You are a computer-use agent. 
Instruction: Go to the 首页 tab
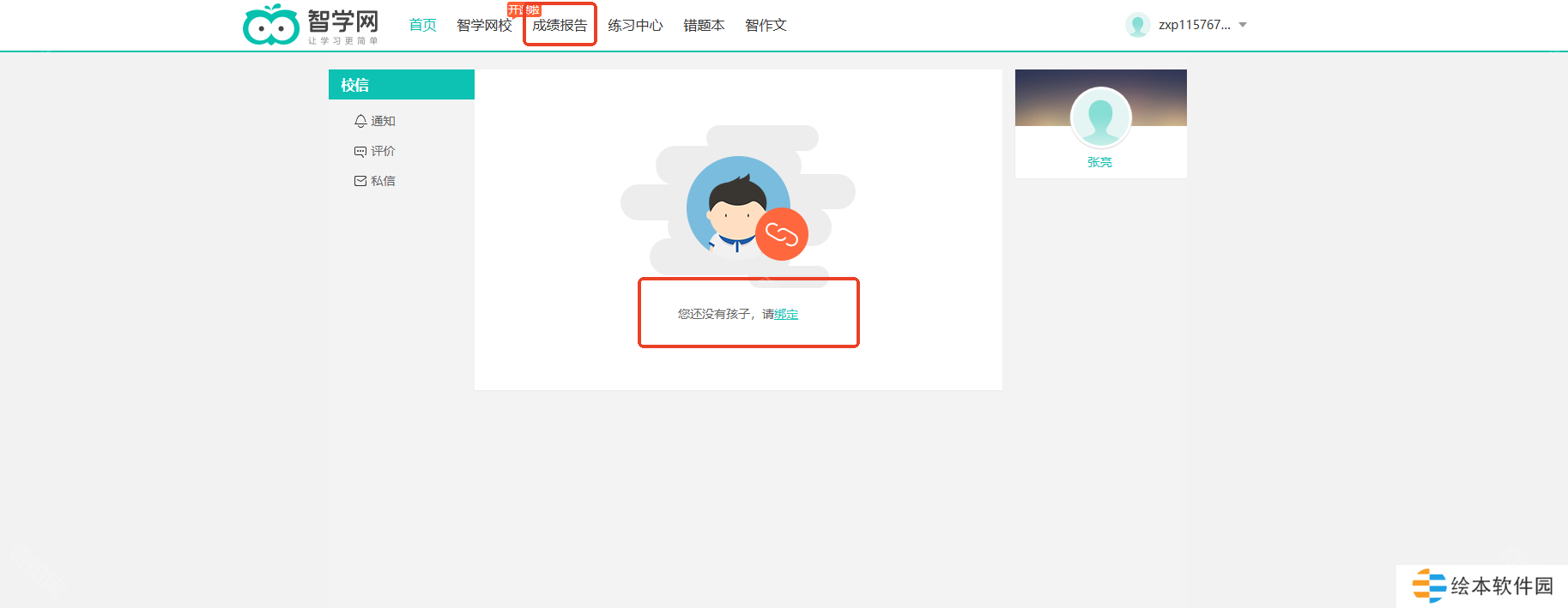click(422, 25)
